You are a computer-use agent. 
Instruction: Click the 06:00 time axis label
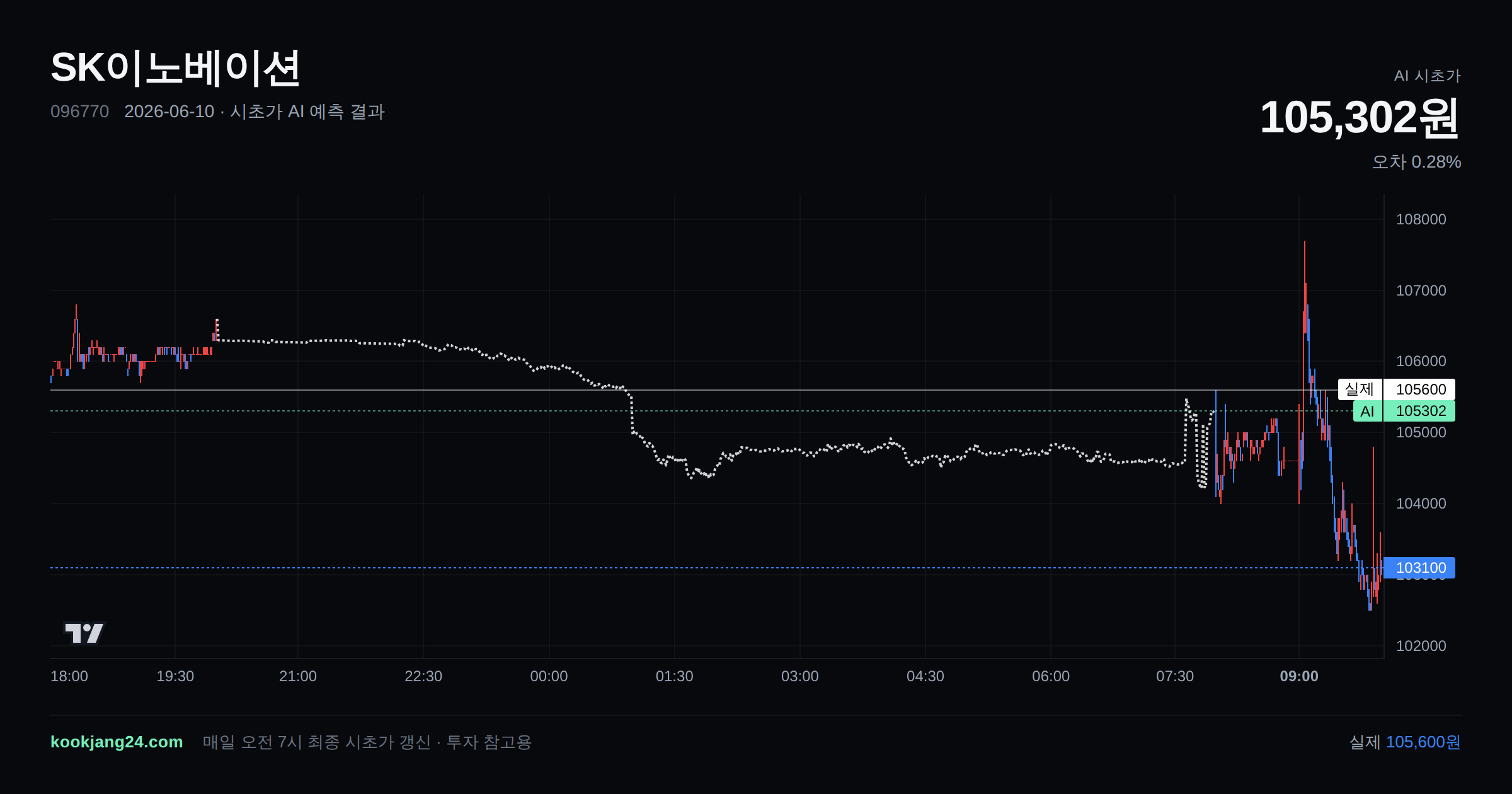tap(1051, 676)
